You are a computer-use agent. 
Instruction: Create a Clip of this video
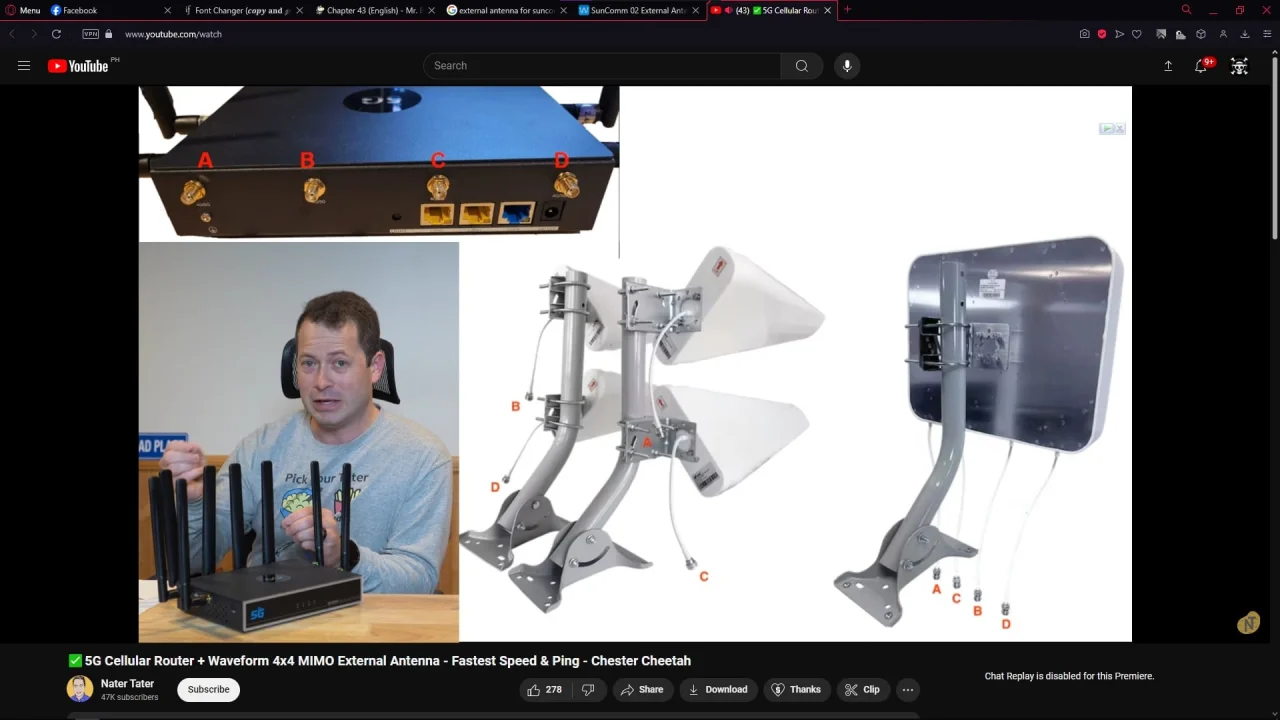point(862,689)
